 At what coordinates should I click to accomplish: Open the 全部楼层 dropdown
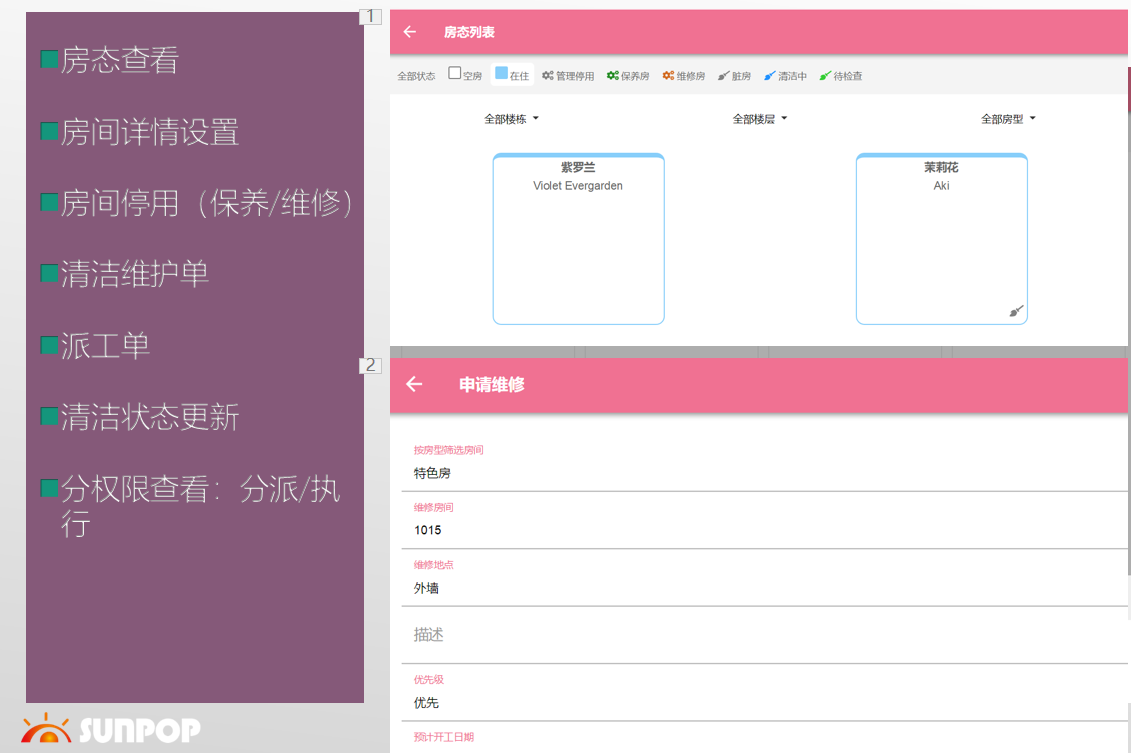(x=760, y=119)
